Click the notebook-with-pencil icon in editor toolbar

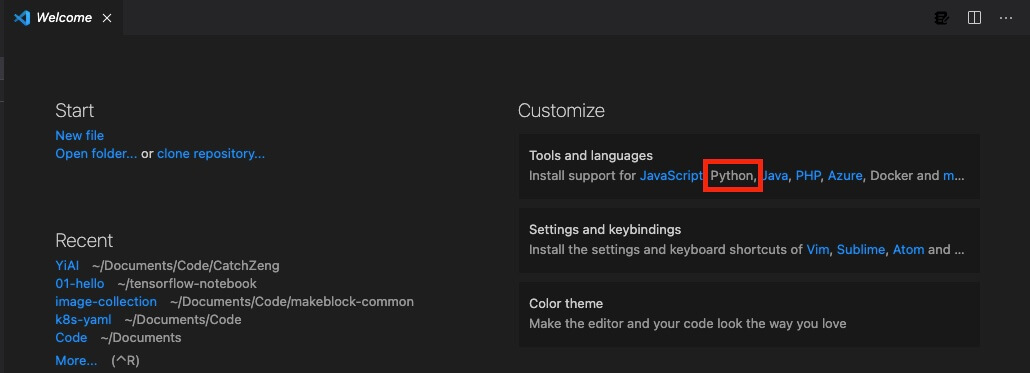pyautogui.click(x=942, y=18)
